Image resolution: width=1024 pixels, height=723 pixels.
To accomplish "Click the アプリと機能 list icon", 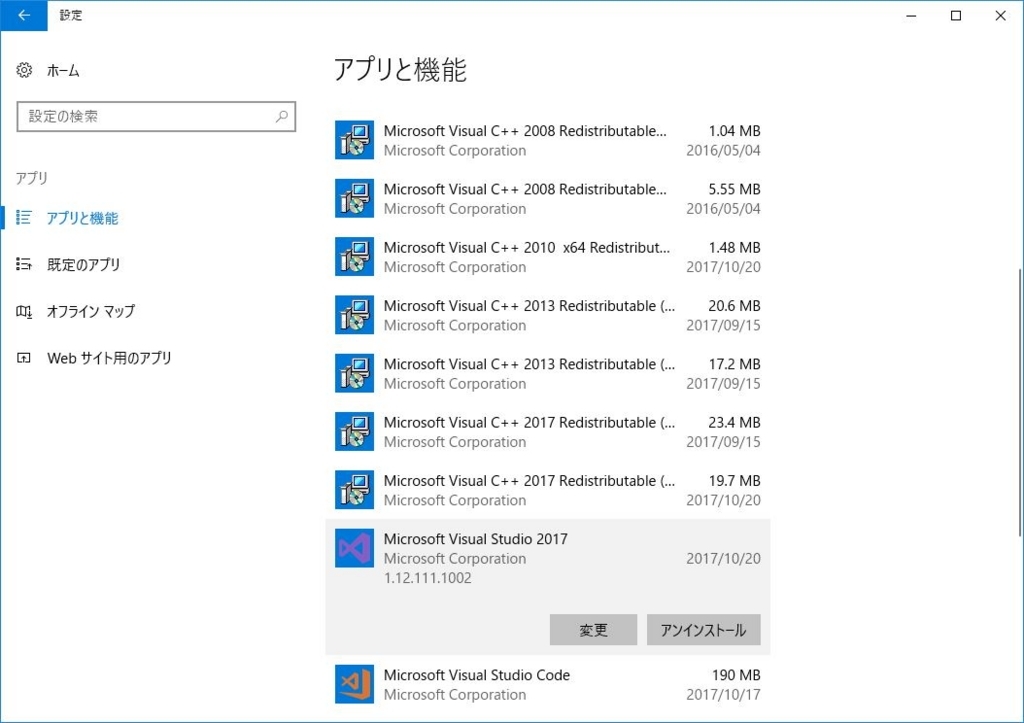I will [x=24, y=217].
